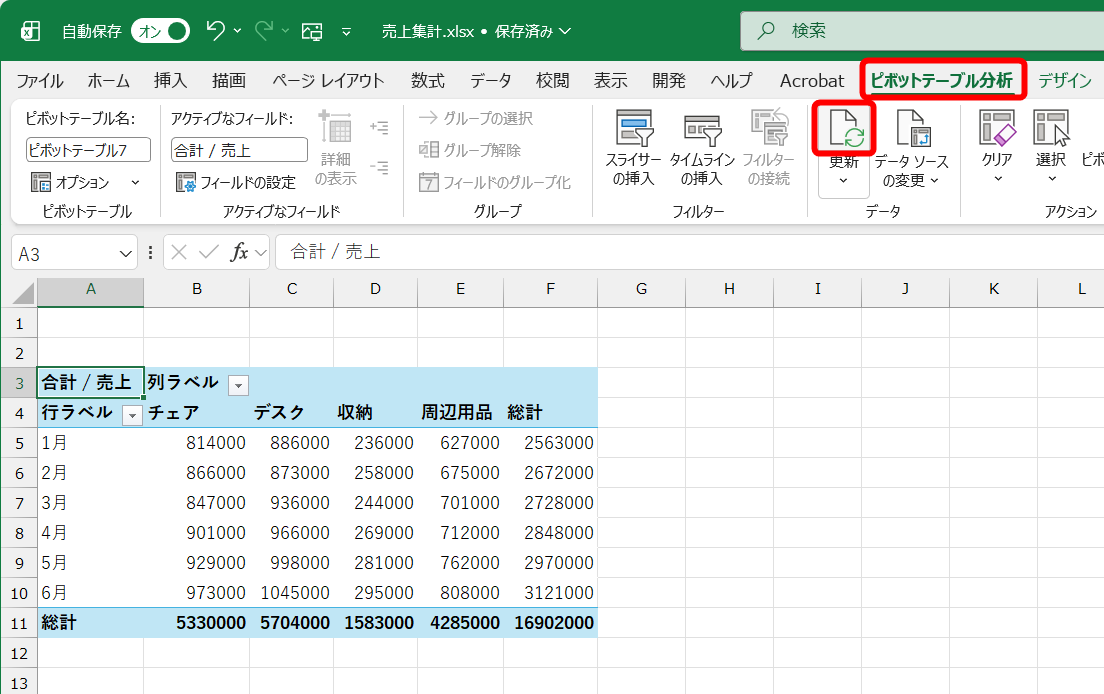
Task: Click the Excel app icon in title bar
Action: pyautogui.click(x=30, y=31)
